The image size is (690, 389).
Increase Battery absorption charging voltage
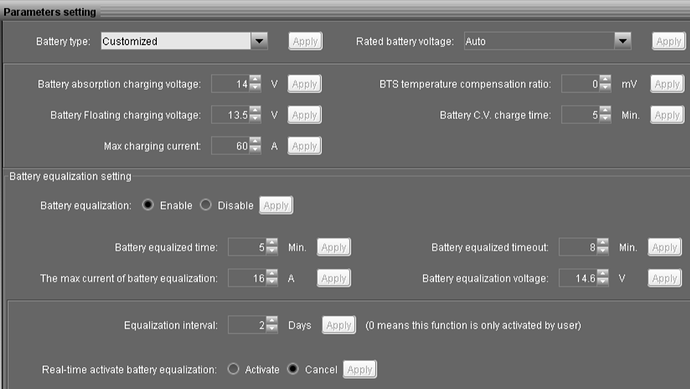[x=255, y=80]
